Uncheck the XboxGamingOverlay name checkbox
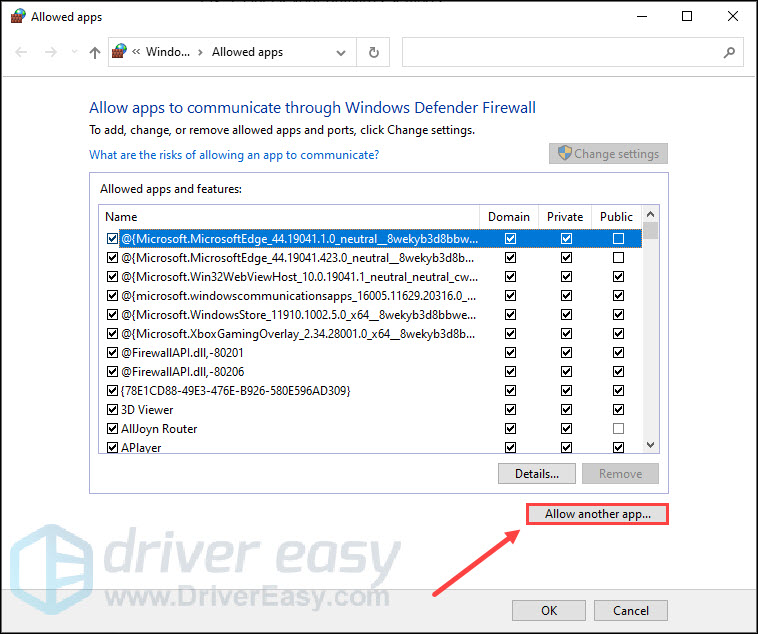Image resolution: width=758 pixels, height=634 pixels. click(x=112, y=334)
